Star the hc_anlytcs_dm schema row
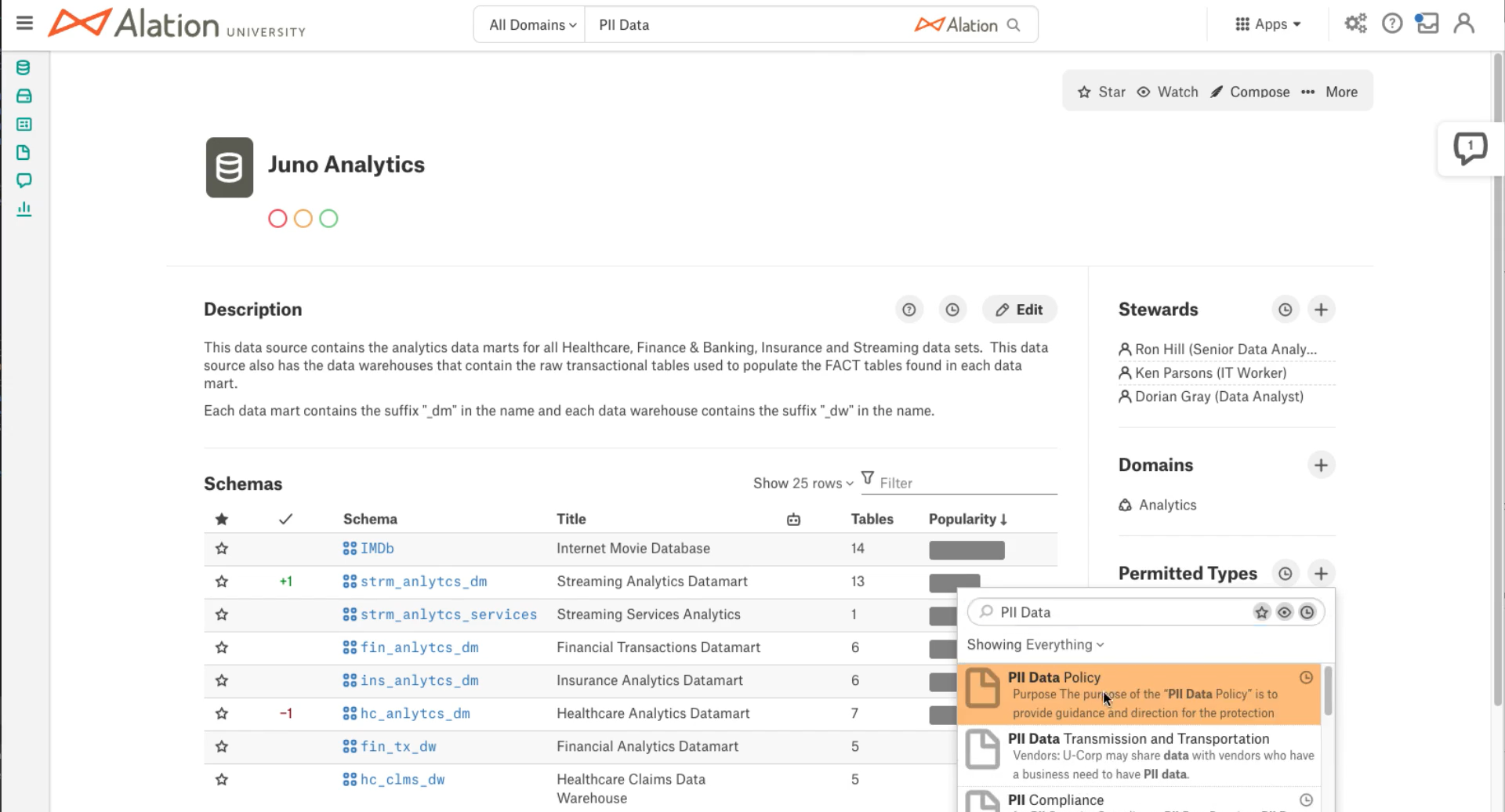The height and width of the screenshot is (812, 1505). click(x=222, y=713)
